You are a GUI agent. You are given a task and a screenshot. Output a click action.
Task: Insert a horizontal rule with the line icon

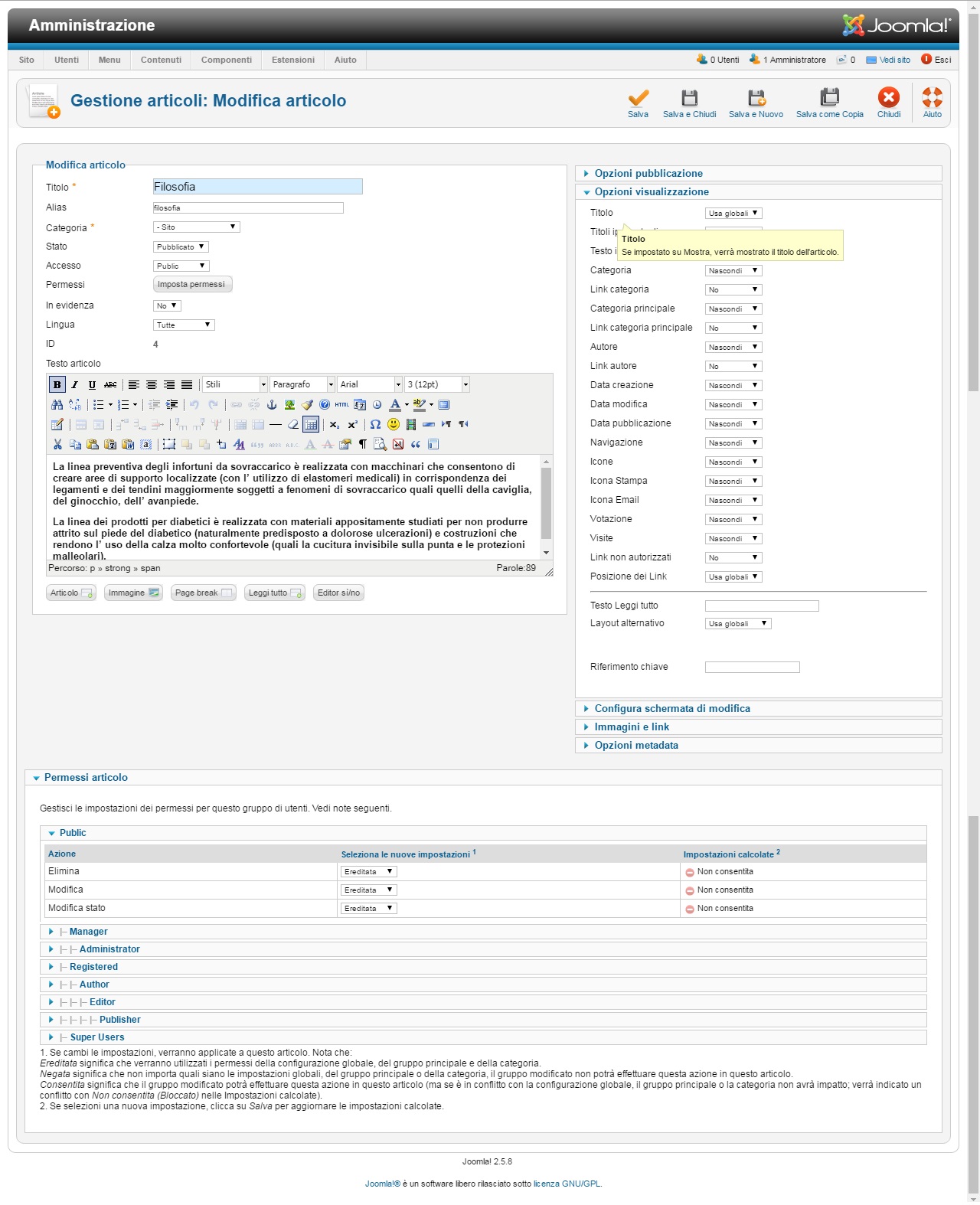275,424
